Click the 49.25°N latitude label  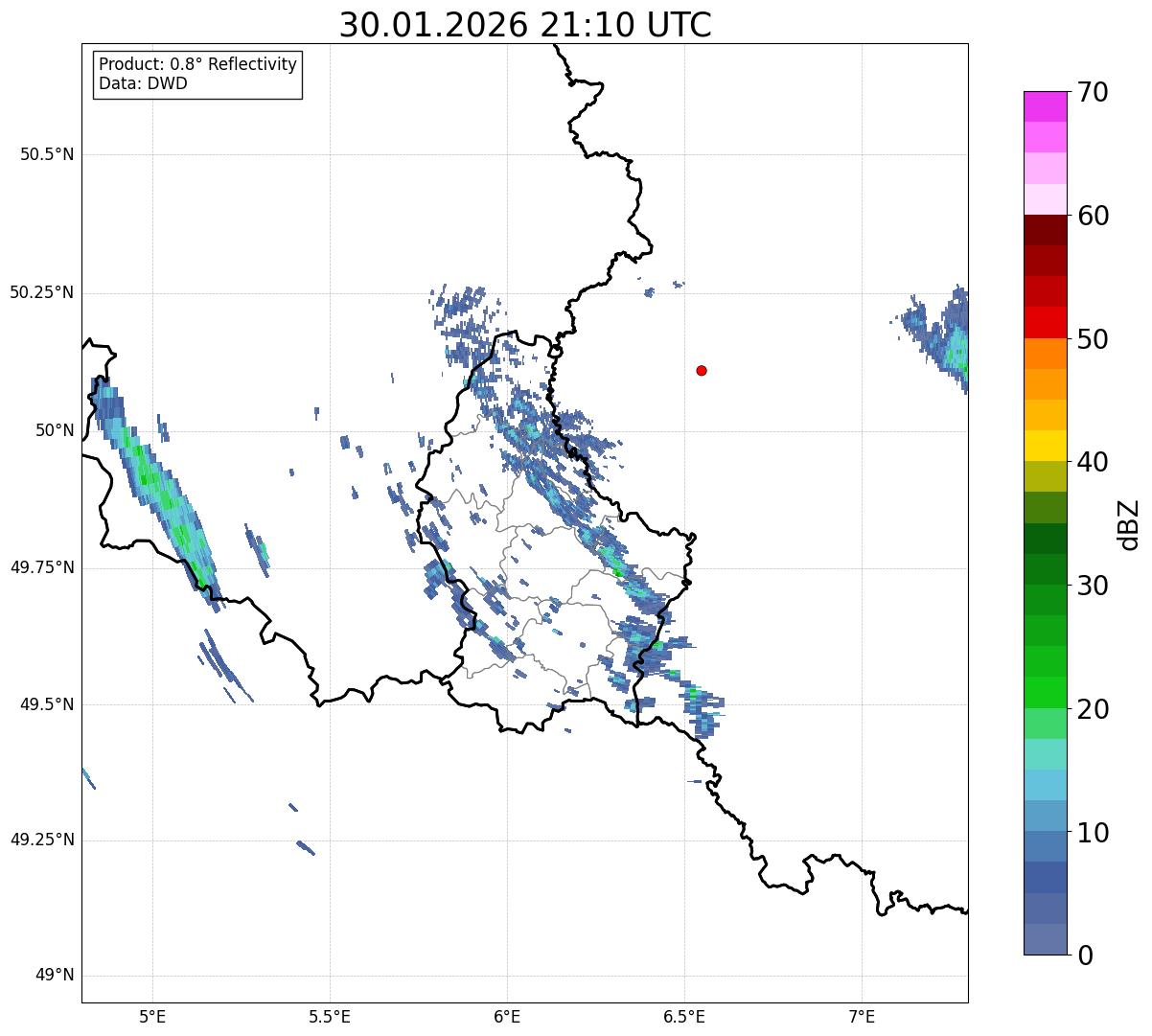click(41, 840)
